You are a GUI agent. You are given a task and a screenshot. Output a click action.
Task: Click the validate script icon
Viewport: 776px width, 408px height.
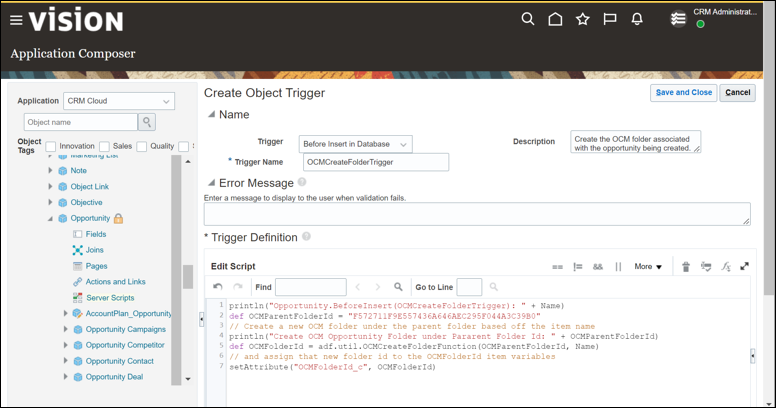pos(706,267)
